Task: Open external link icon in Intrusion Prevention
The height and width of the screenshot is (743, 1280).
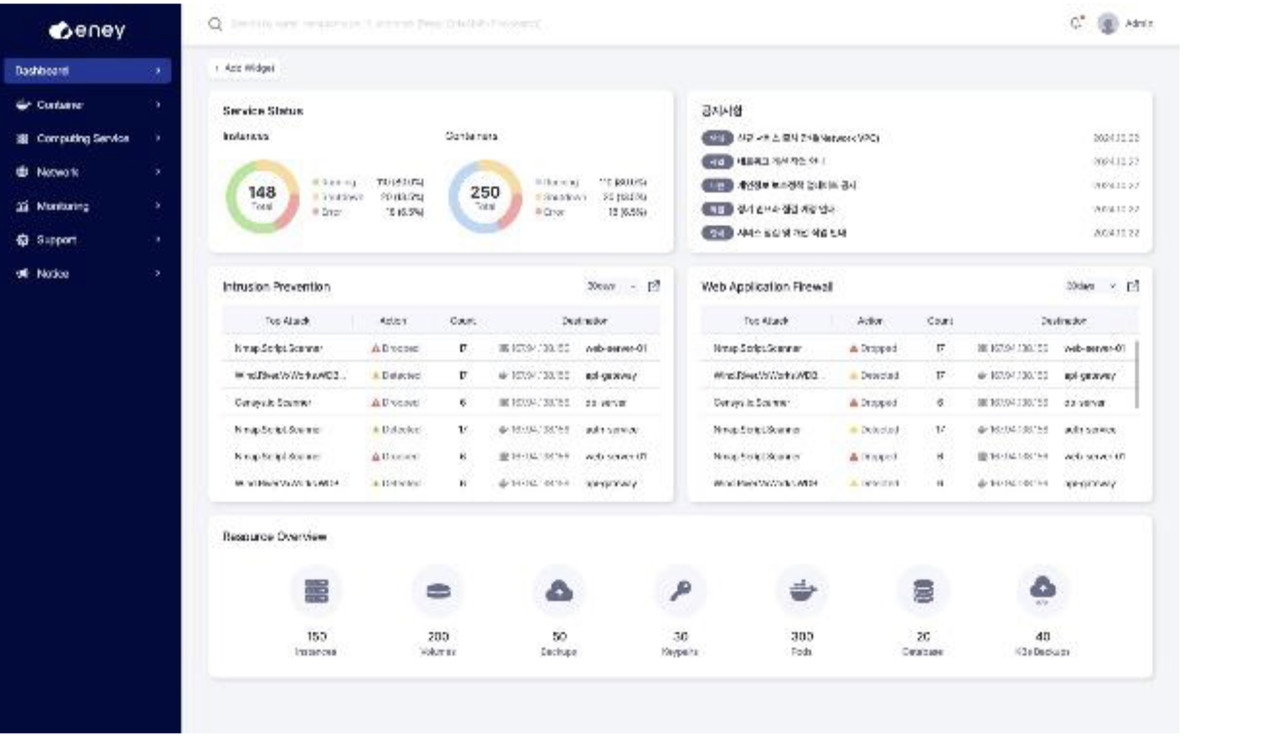Action: coord(654,287)
